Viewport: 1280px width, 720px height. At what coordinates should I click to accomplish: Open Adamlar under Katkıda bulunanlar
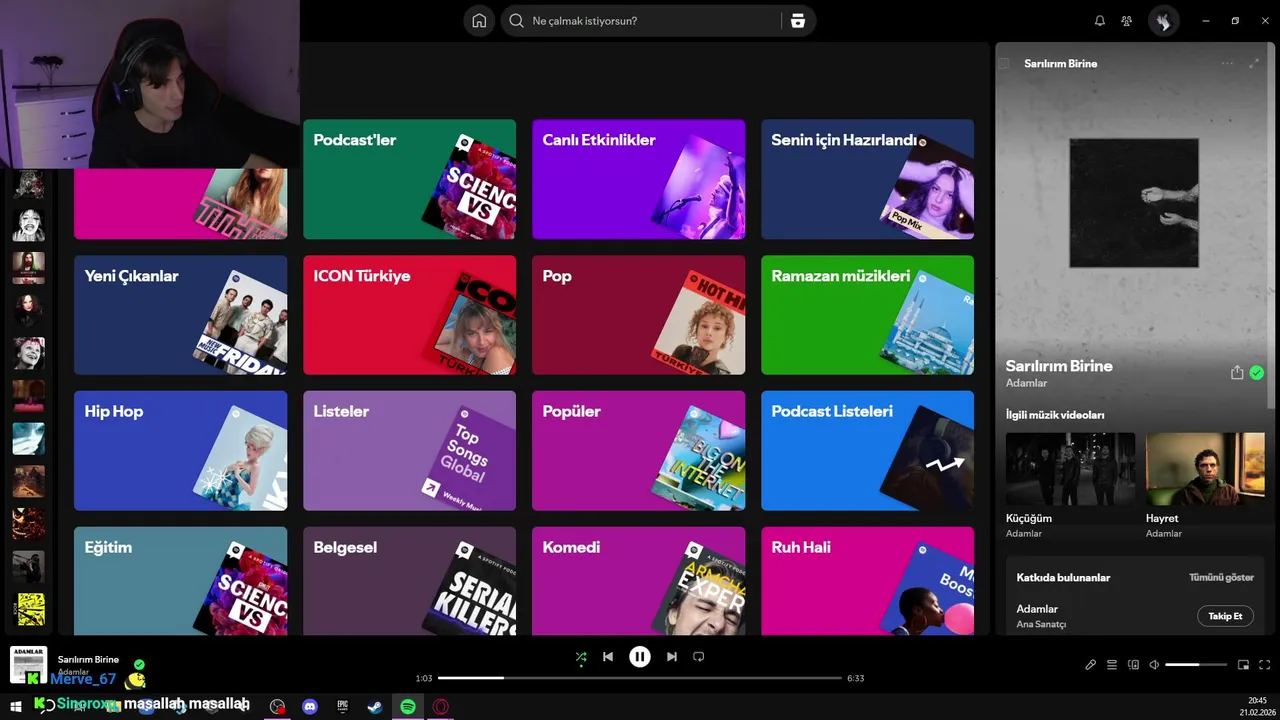tap(1037, 609)
